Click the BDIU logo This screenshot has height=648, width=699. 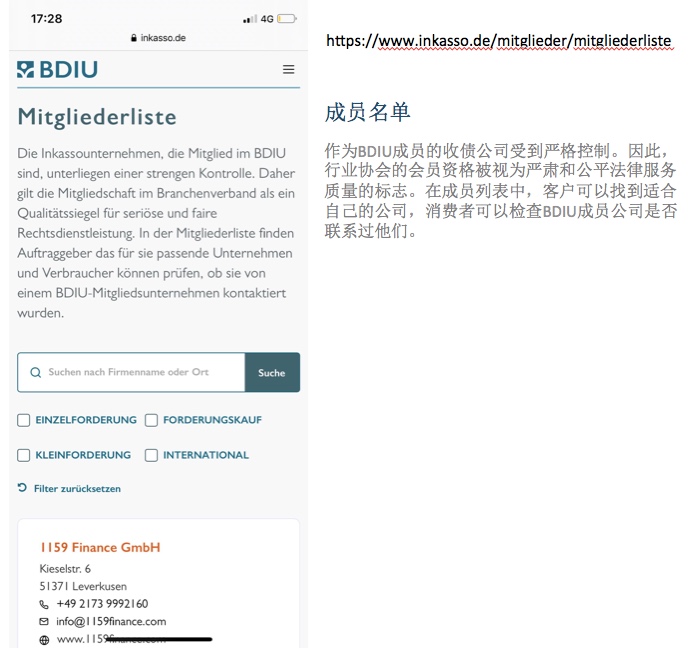point(58,70)
